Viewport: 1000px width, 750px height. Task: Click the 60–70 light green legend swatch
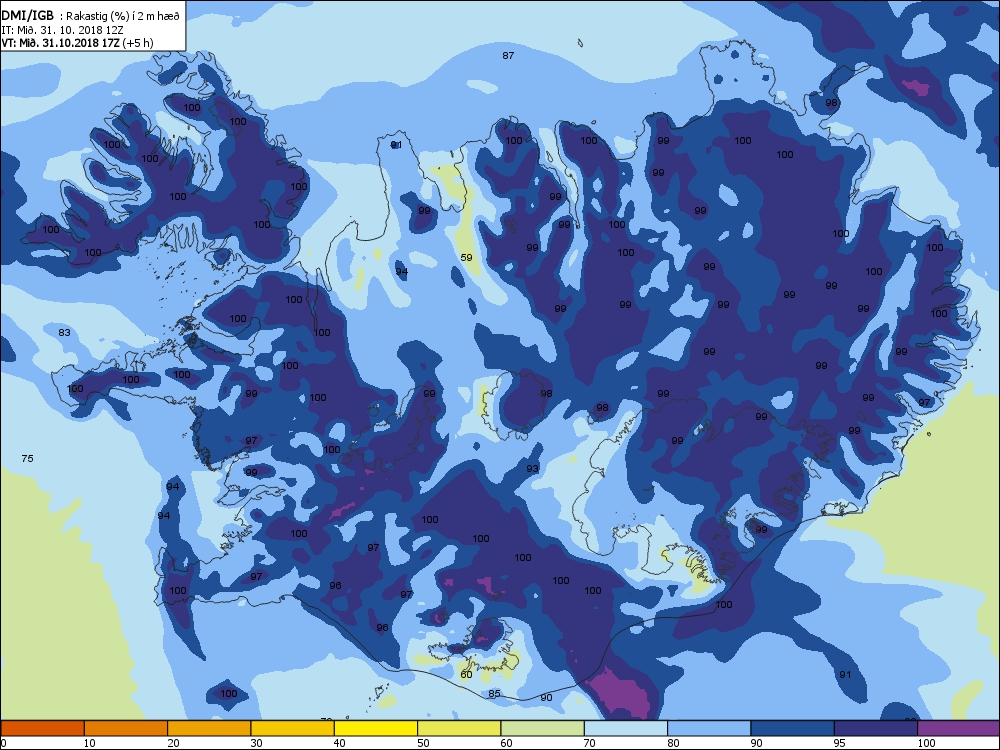tap(543, 728)
